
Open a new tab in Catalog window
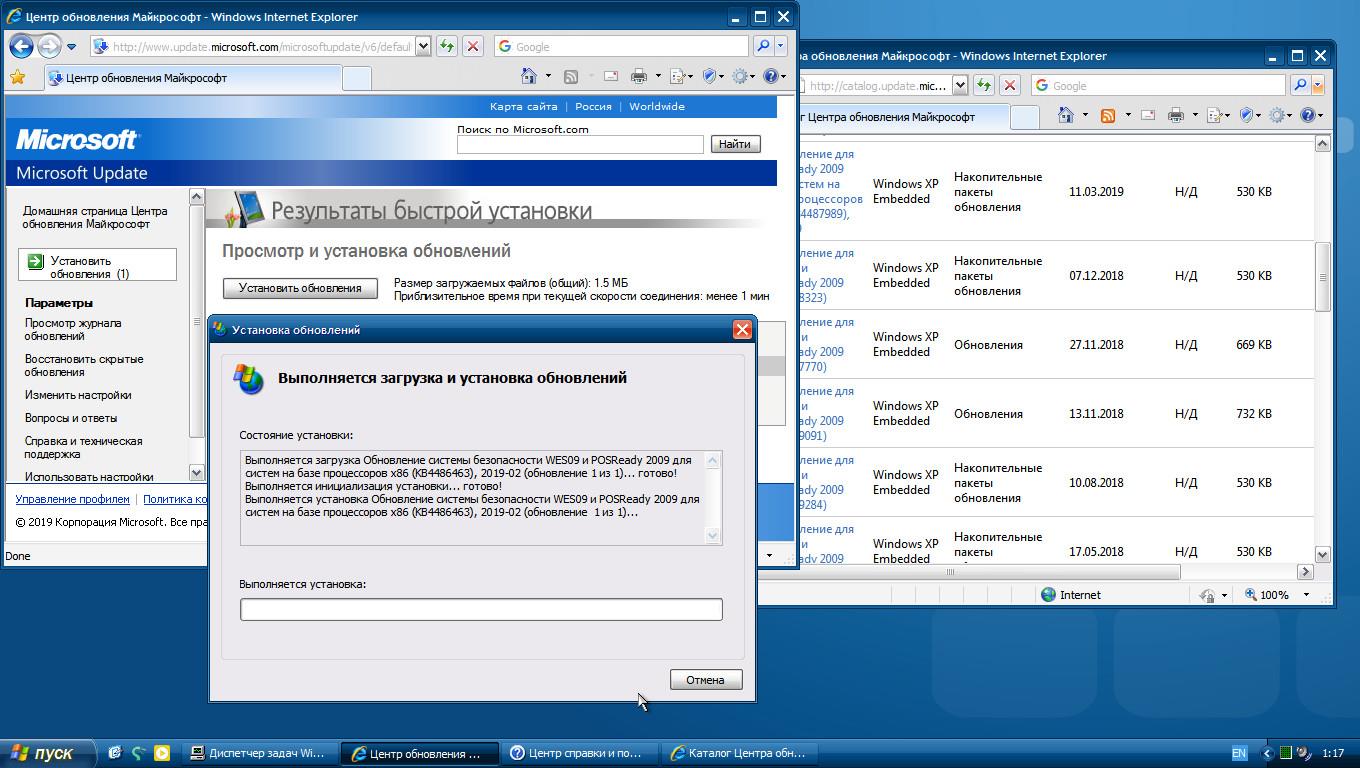click(1025, 117)
